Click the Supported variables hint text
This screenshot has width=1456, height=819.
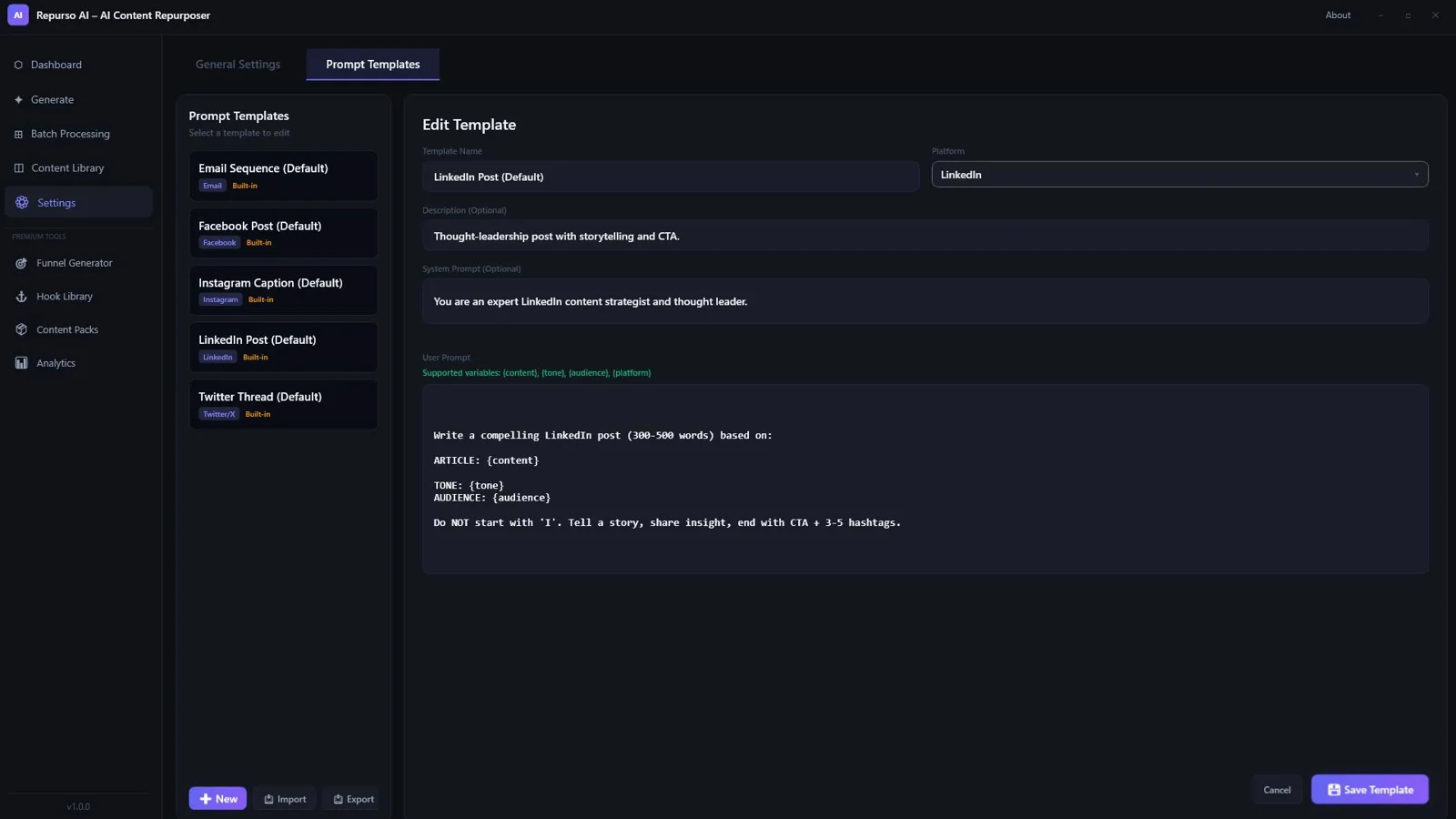(537, 373)
